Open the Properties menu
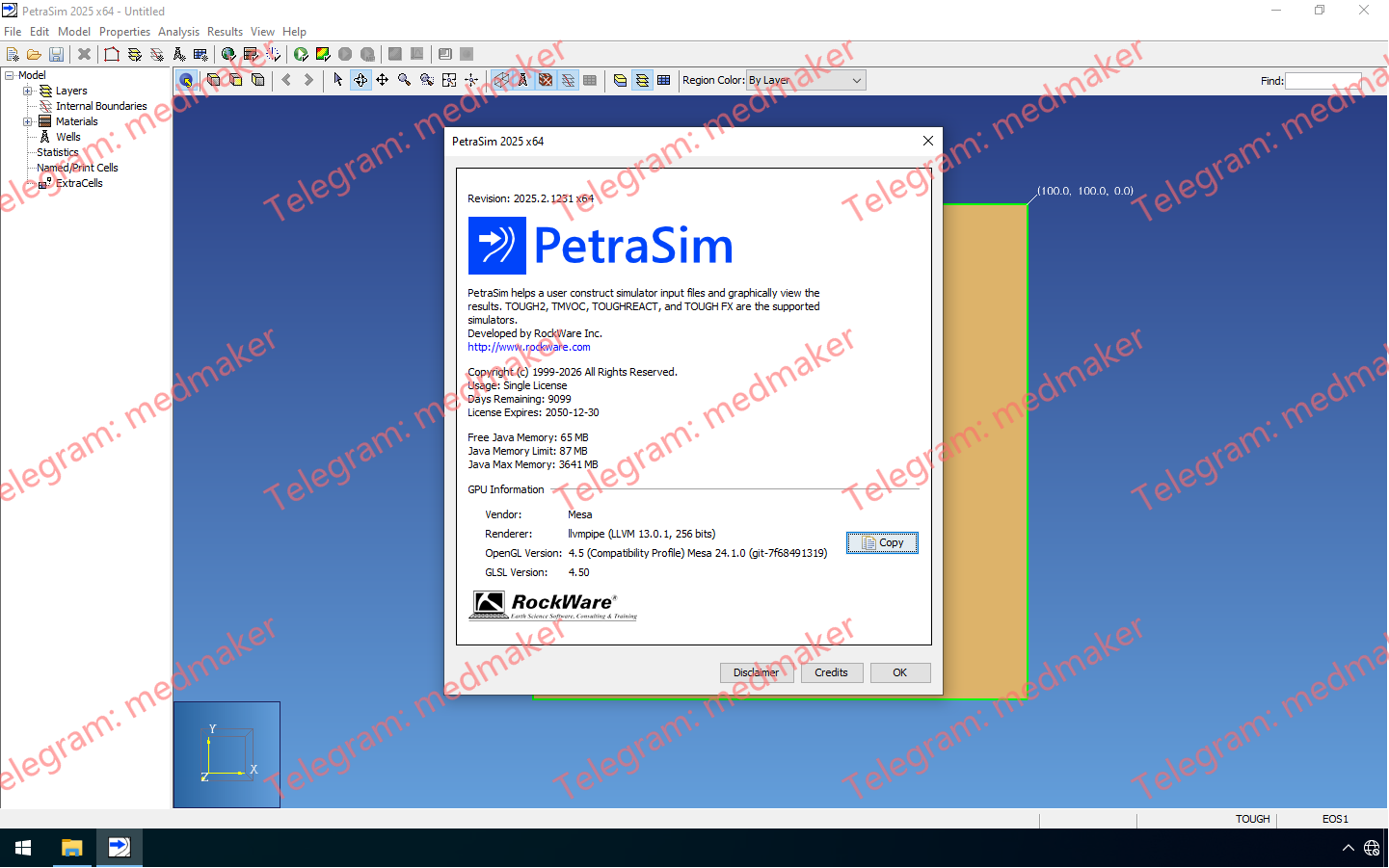 pos(124,31)
